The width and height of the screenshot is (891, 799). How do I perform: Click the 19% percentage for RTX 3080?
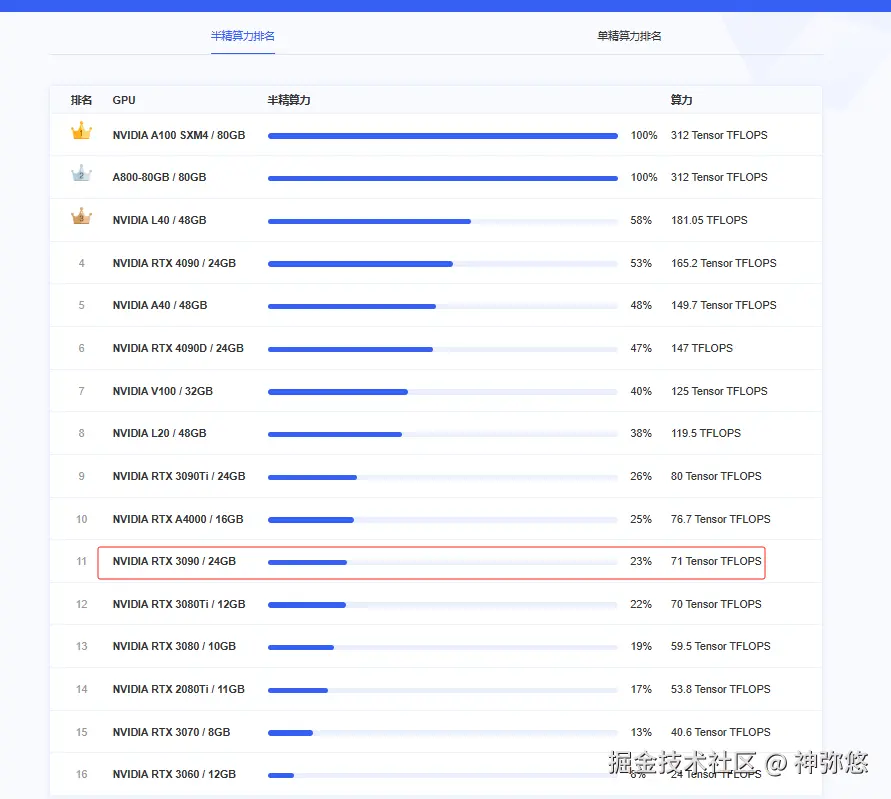tap(641, 646)
